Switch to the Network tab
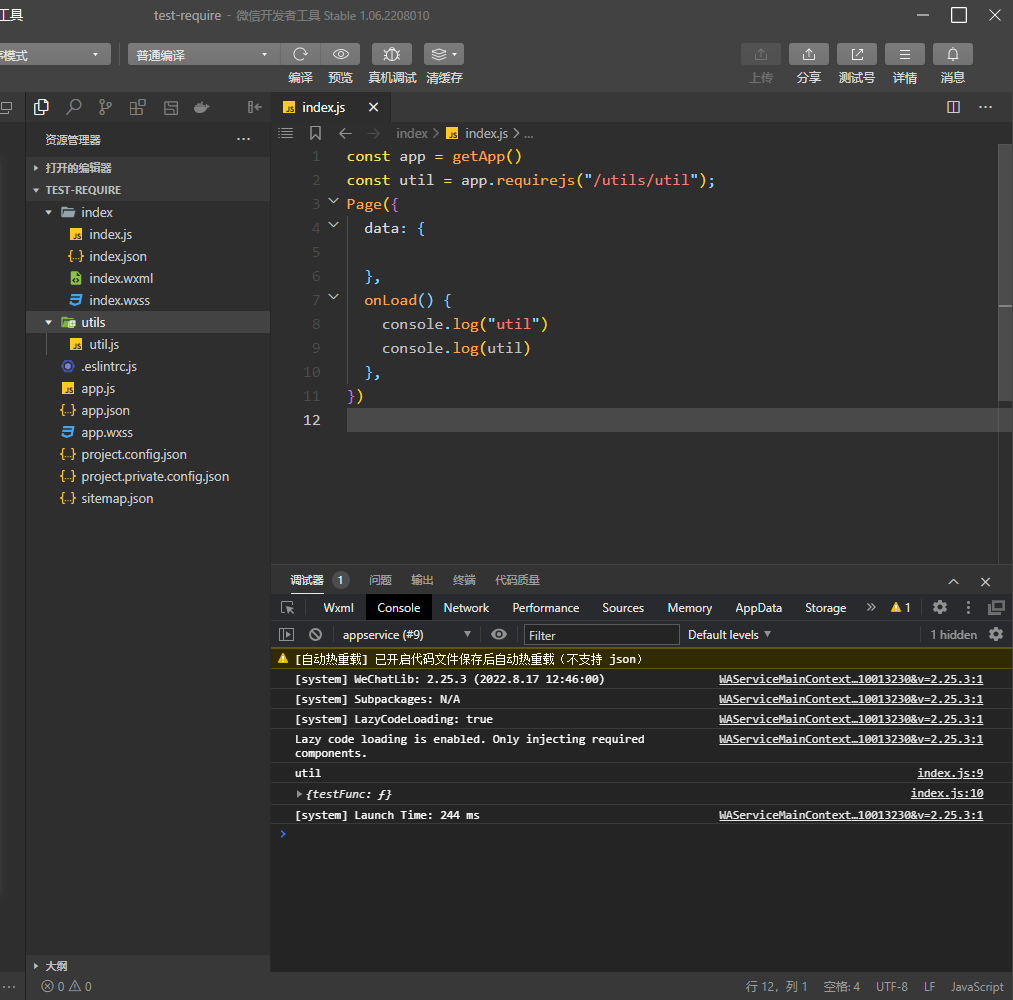Screen dimensions: 1013x1000 coord(466,608)
